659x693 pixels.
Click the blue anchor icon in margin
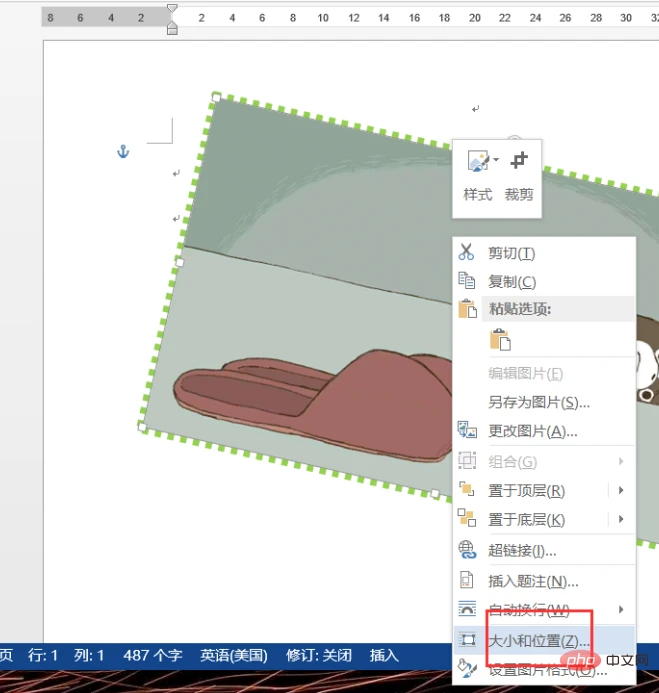(x=123, y=152)
